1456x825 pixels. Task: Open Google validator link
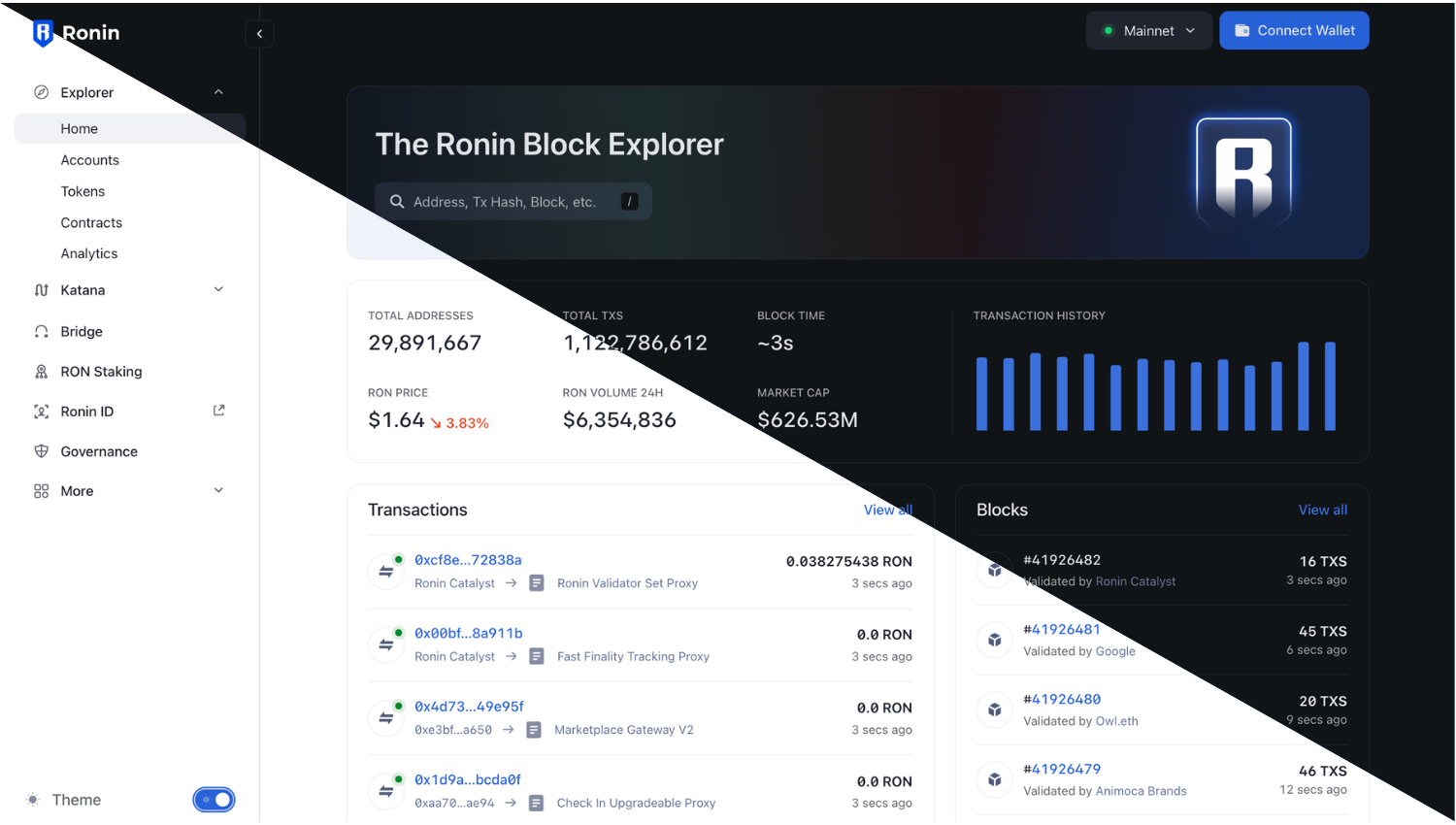tap(1115, 651)
